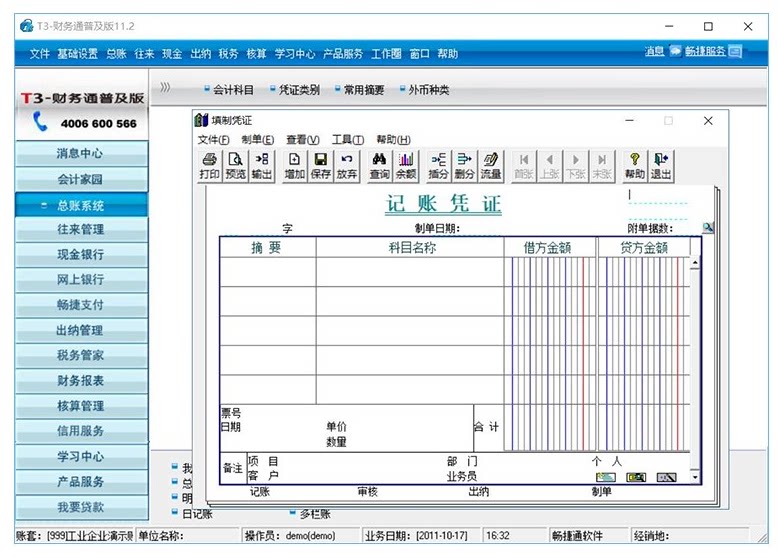Open 财务报表 in the sidebar
Screen dimensions: 777x558
pyautogui.click(x=81, y=381)
